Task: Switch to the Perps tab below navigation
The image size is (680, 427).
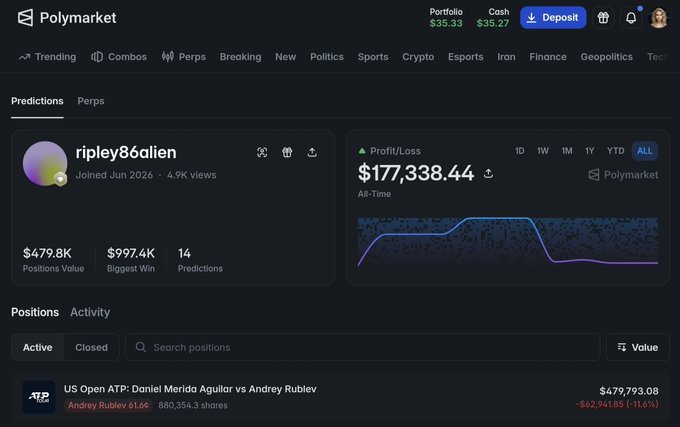Action: 91,101
